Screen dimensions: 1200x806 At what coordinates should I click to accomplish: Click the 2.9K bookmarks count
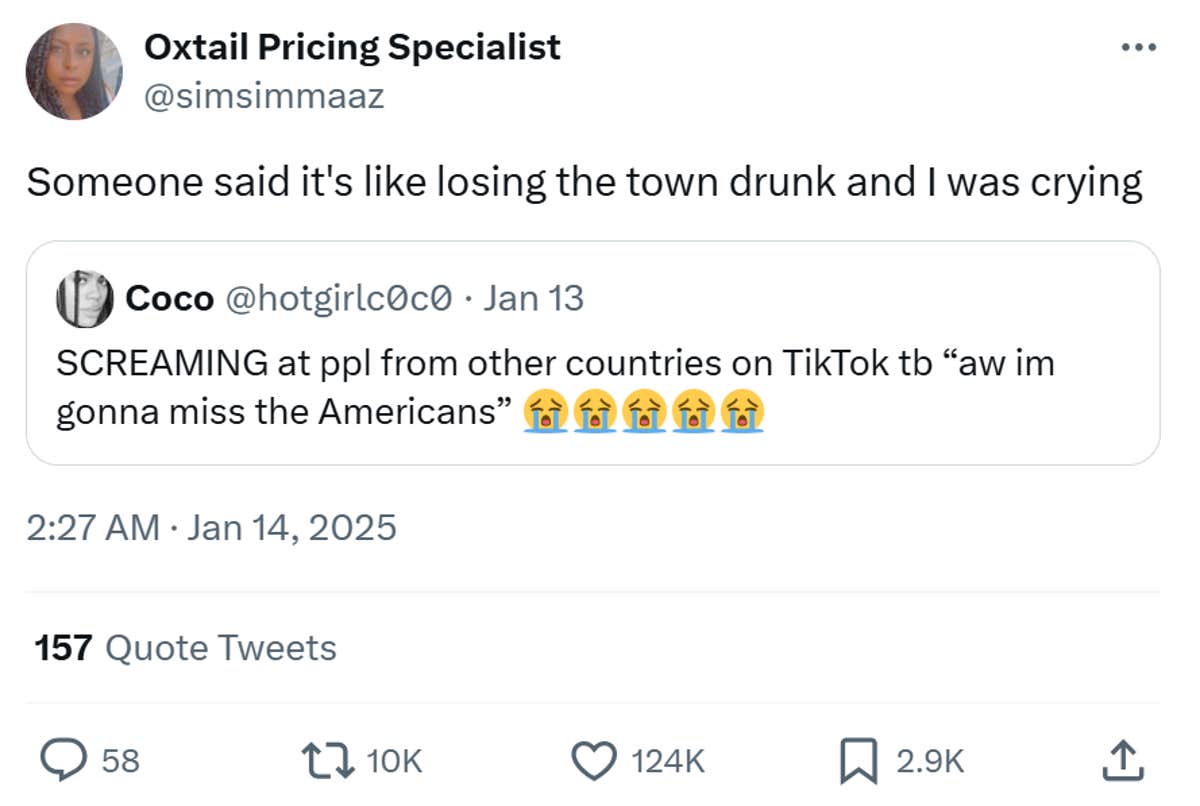click(930, 762)
